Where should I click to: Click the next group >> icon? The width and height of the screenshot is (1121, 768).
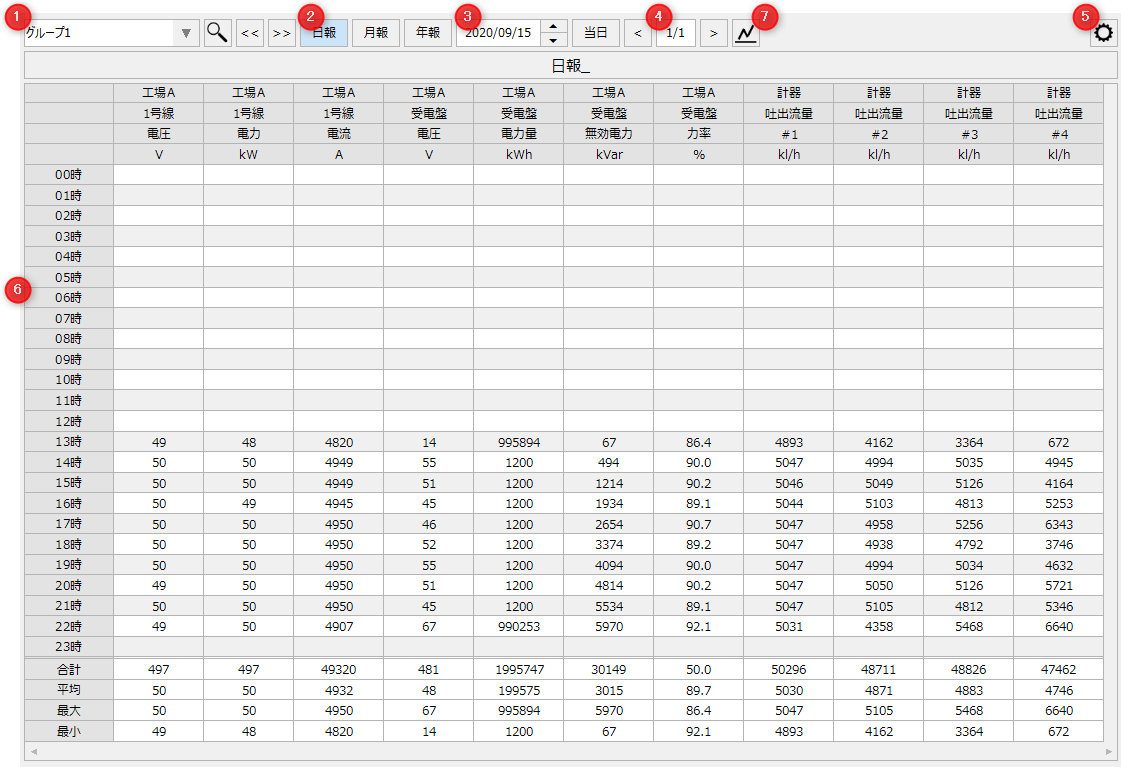[x=281, y=32]
